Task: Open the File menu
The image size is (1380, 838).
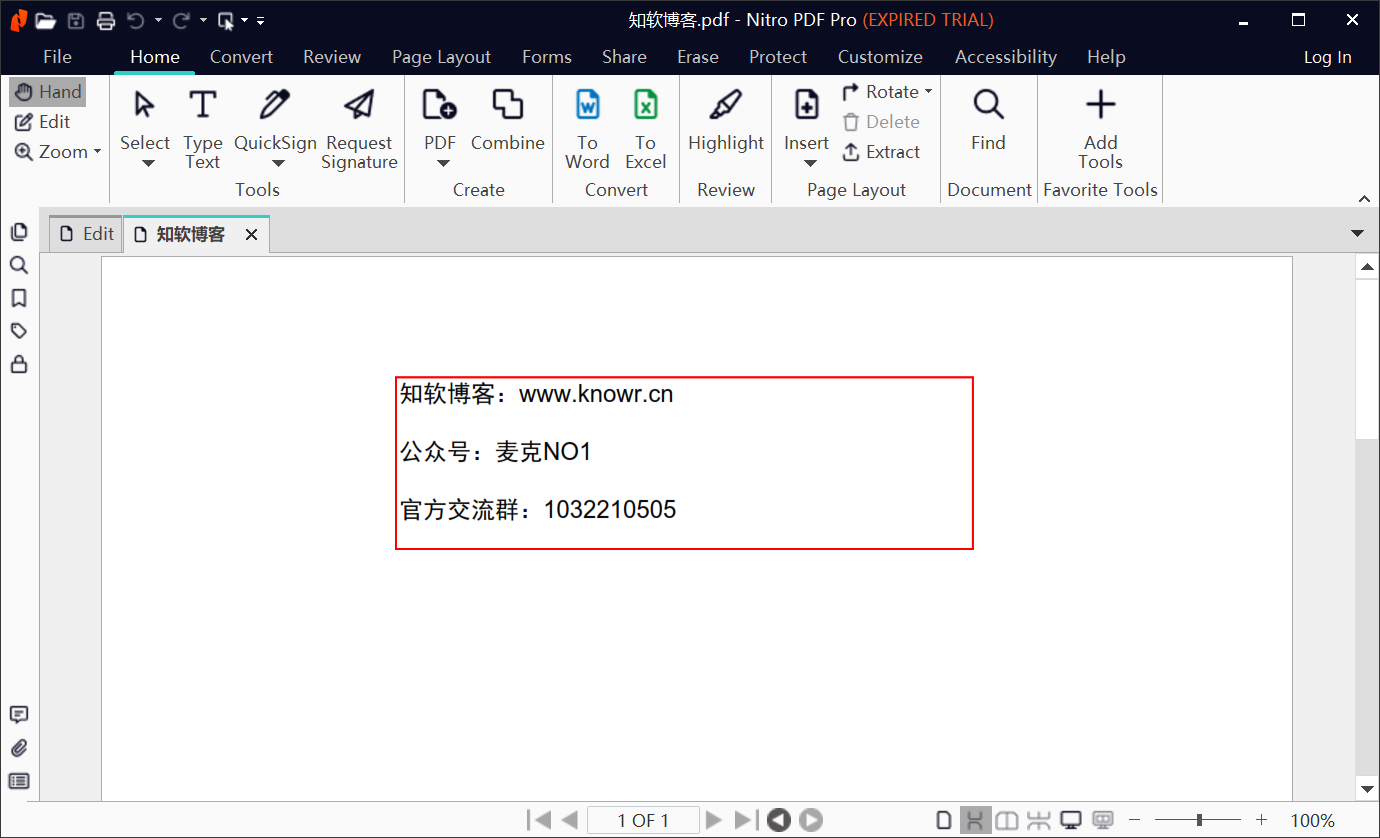Action: [57, 57]
